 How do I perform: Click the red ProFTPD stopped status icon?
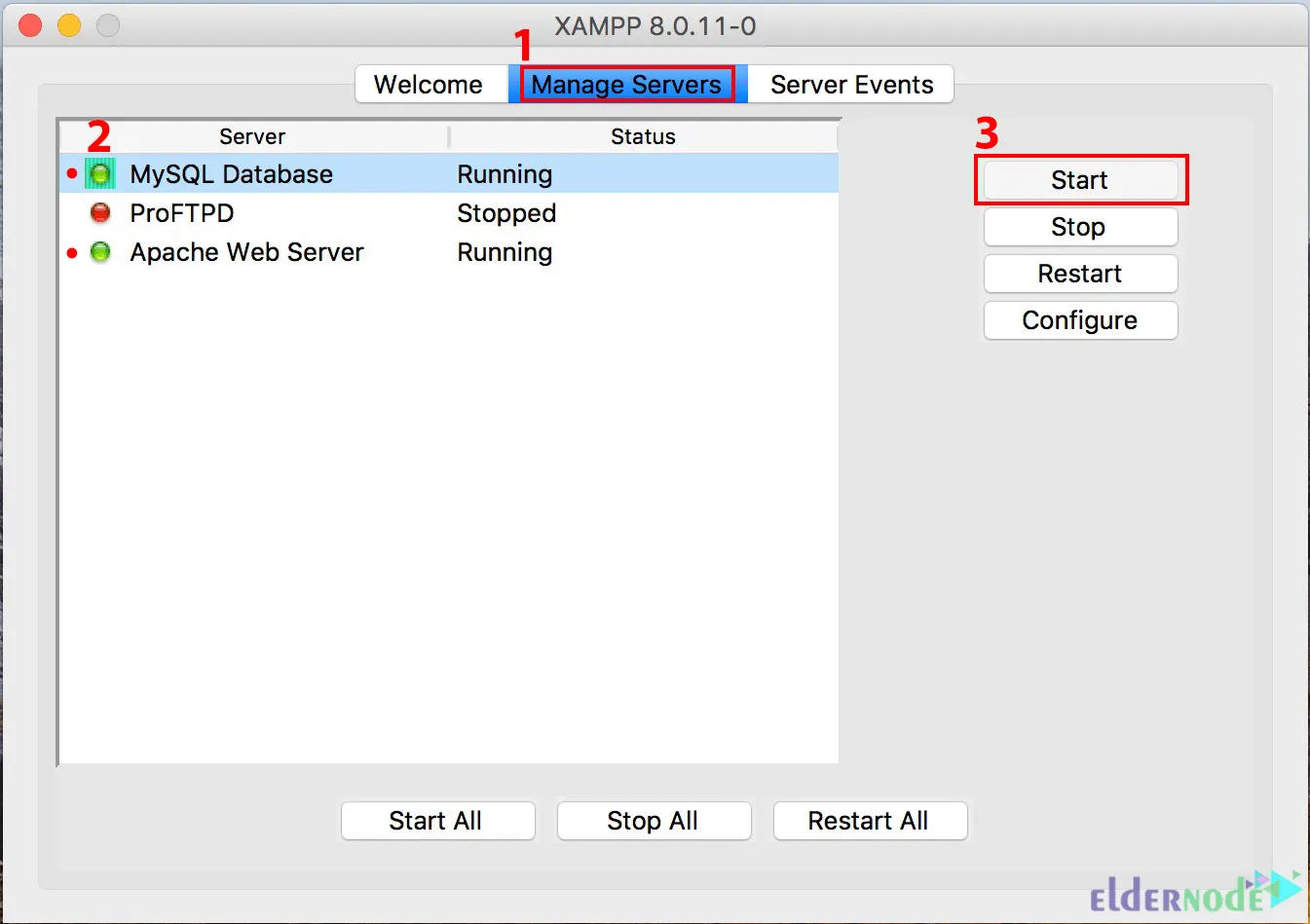click(x=100, y=212)
